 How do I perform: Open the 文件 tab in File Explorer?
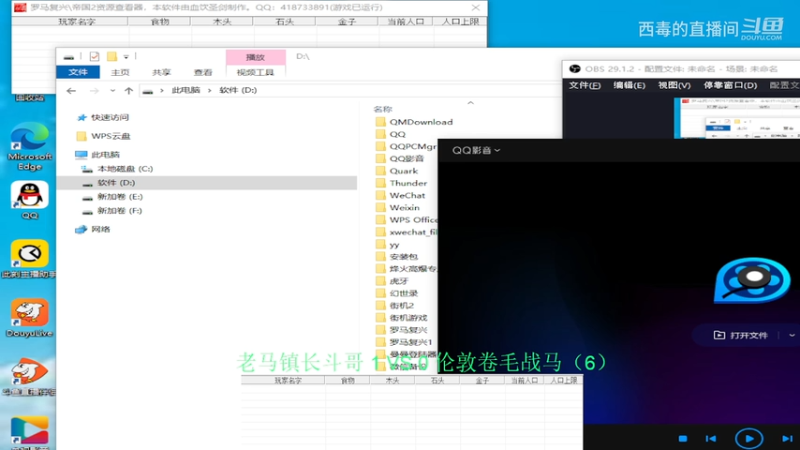tap(78, 72)
